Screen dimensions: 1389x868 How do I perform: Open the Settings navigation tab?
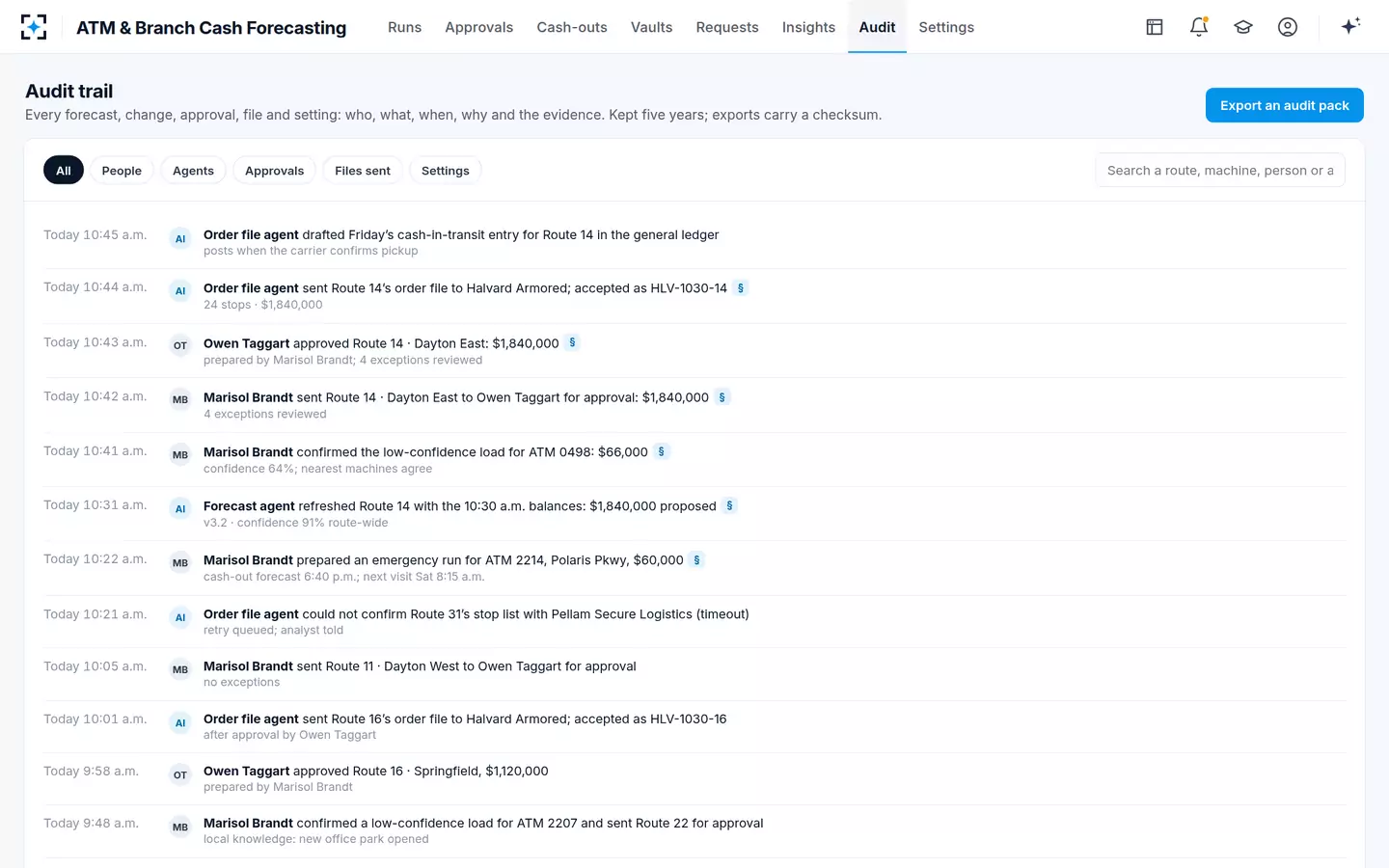(x=946, y=27)
